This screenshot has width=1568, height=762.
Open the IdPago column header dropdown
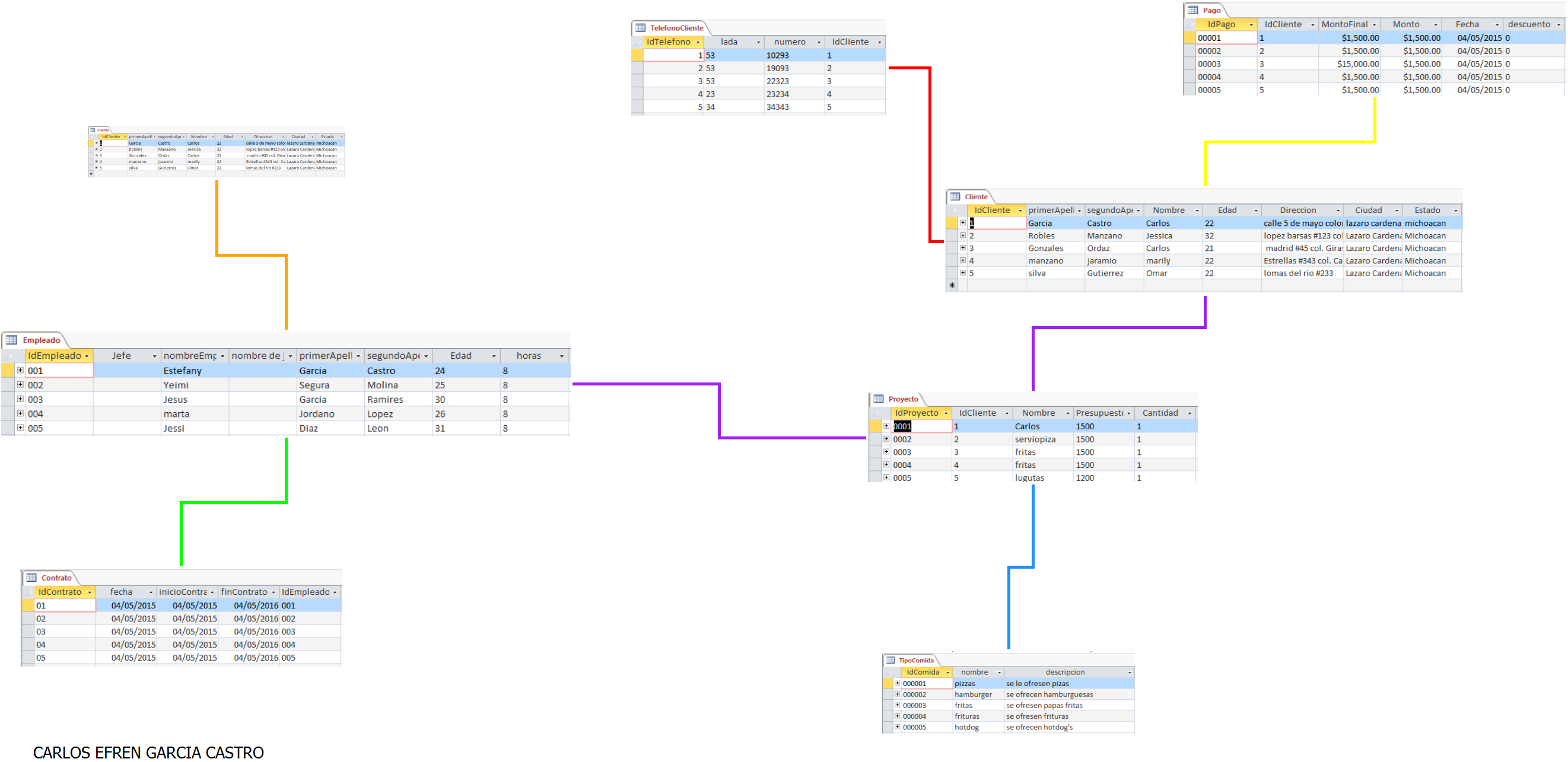pos(1251,25)
